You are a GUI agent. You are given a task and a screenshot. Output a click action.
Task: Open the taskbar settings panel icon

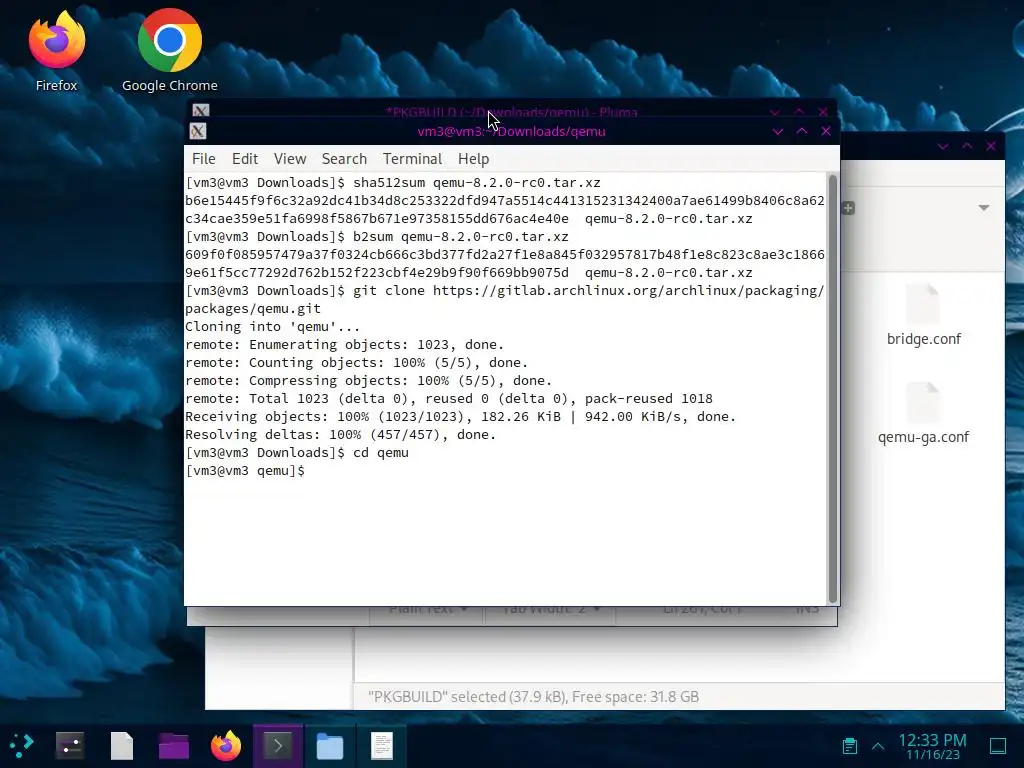click(70, 745)
